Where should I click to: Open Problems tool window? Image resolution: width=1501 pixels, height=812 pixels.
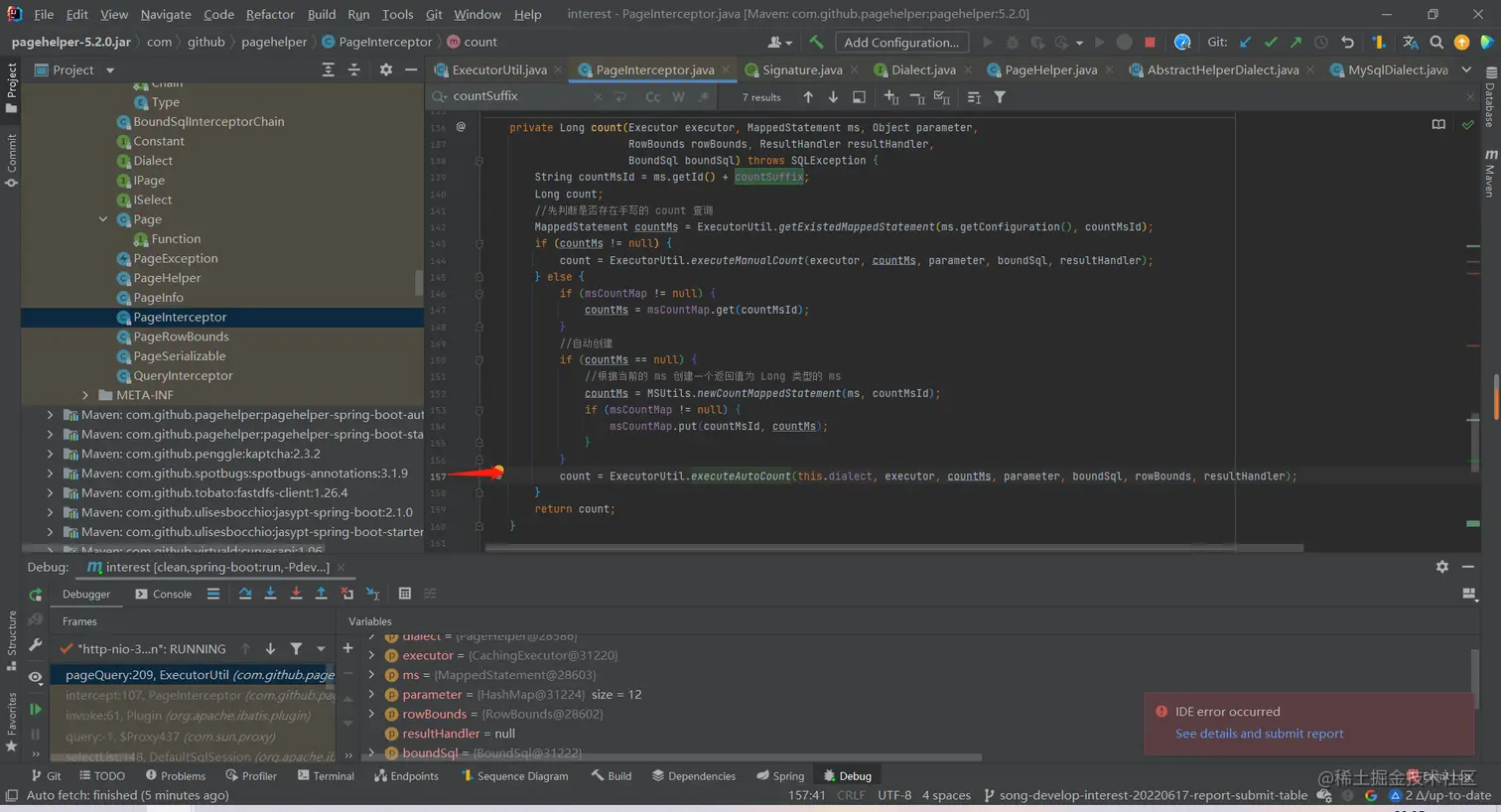click(176, 776)
